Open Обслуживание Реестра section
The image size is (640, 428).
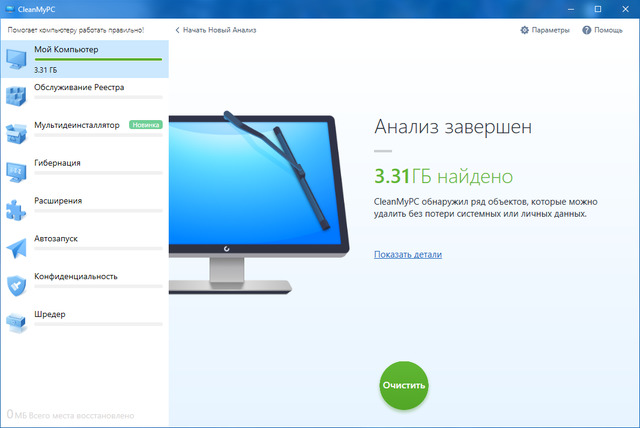[x=84, y=97]
